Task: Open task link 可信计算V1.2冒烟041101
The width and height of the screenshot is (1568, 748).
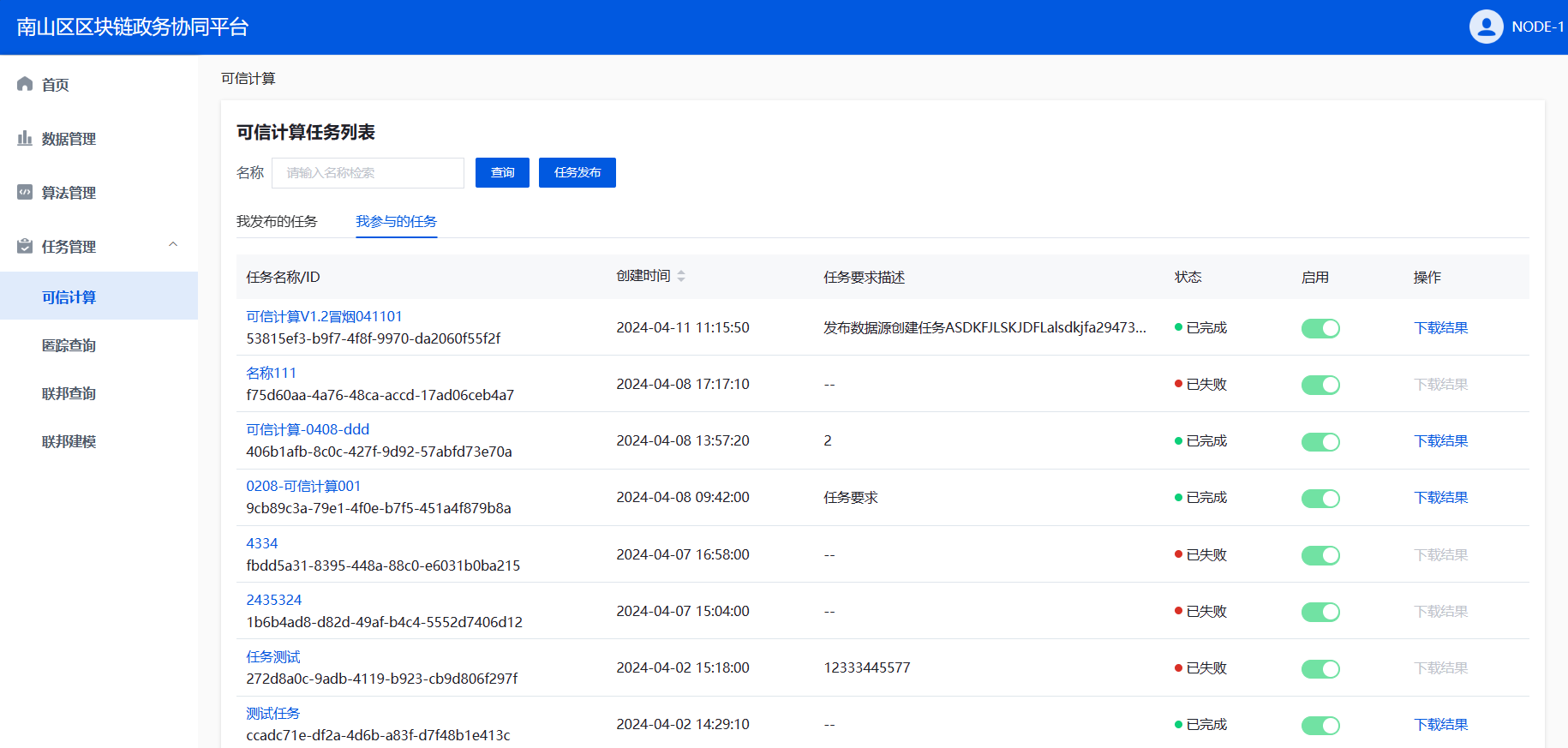Action: tap(324, 316)
